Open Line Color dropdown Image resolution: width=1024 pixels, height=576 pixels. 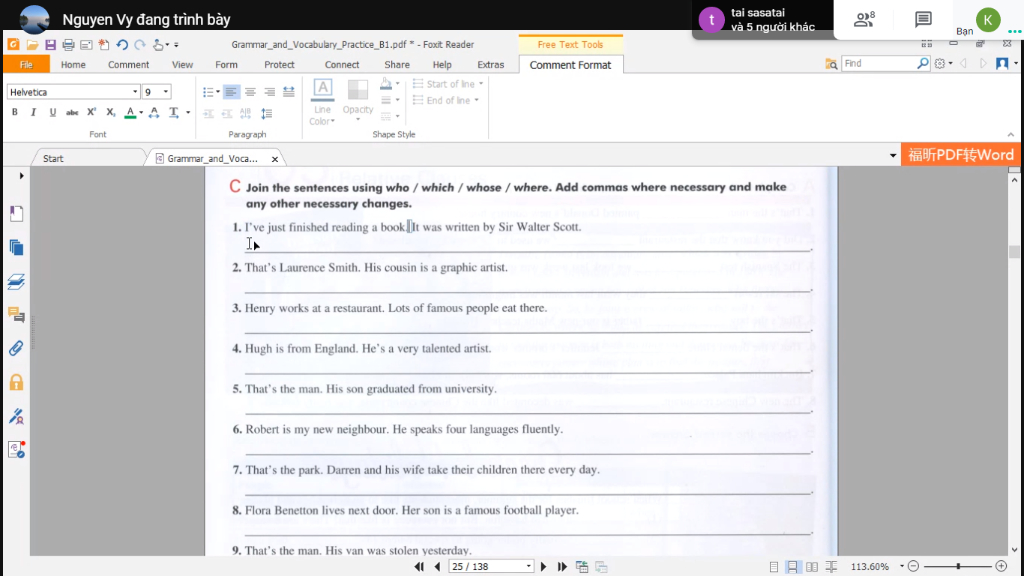tap(323, 103)
